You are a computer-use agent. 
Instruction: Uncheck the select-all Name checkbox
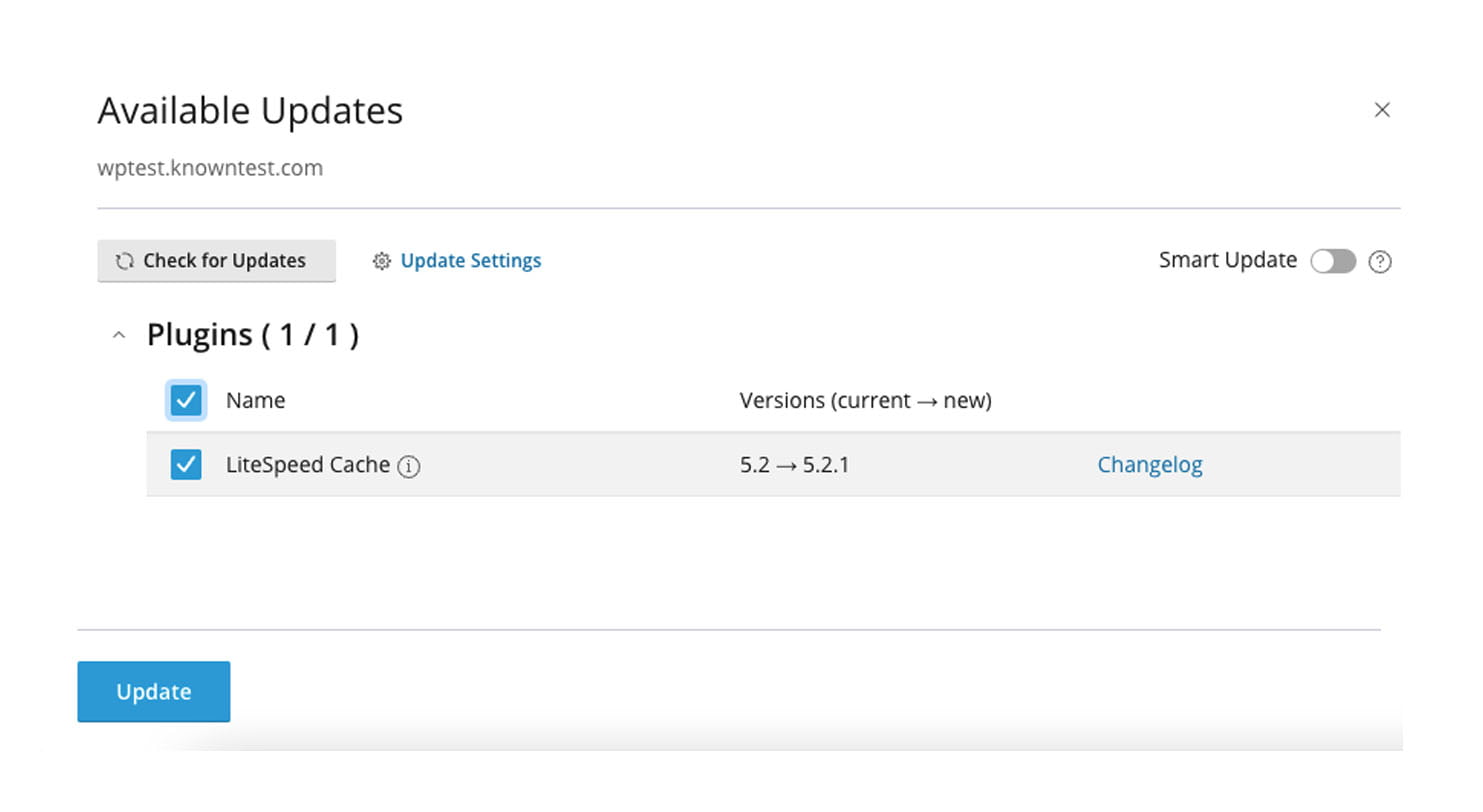[x=185, y=400]
